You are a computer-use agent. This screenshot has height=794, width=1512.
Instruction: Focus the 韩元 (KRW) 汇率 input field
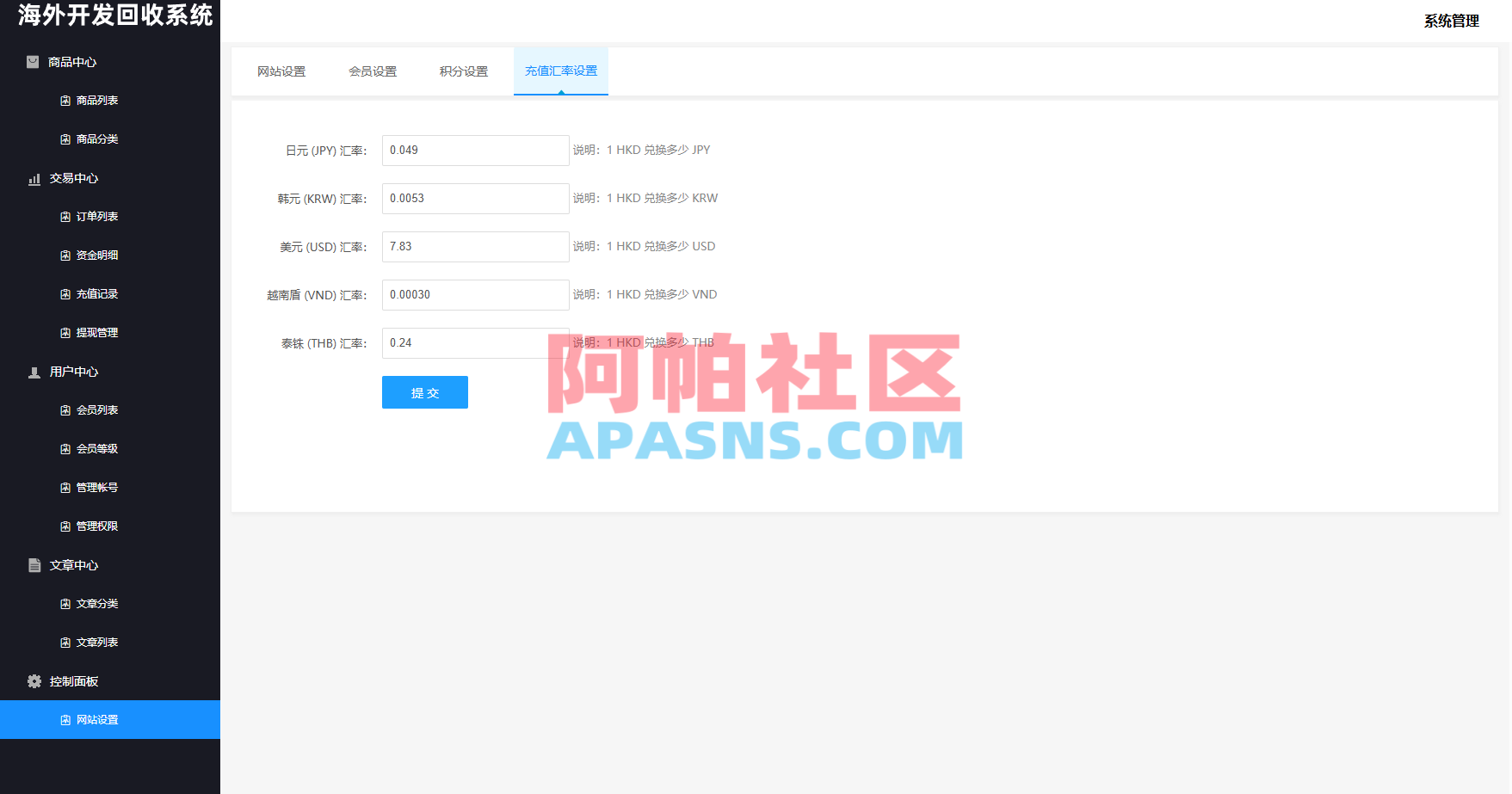click(476, 199)
